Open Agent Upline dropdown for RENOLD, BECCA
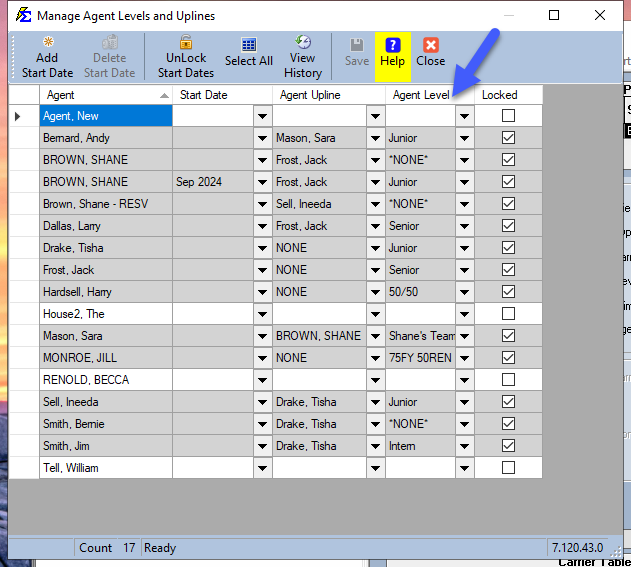This screenshot has height=567, width=631. click(375, 380)
